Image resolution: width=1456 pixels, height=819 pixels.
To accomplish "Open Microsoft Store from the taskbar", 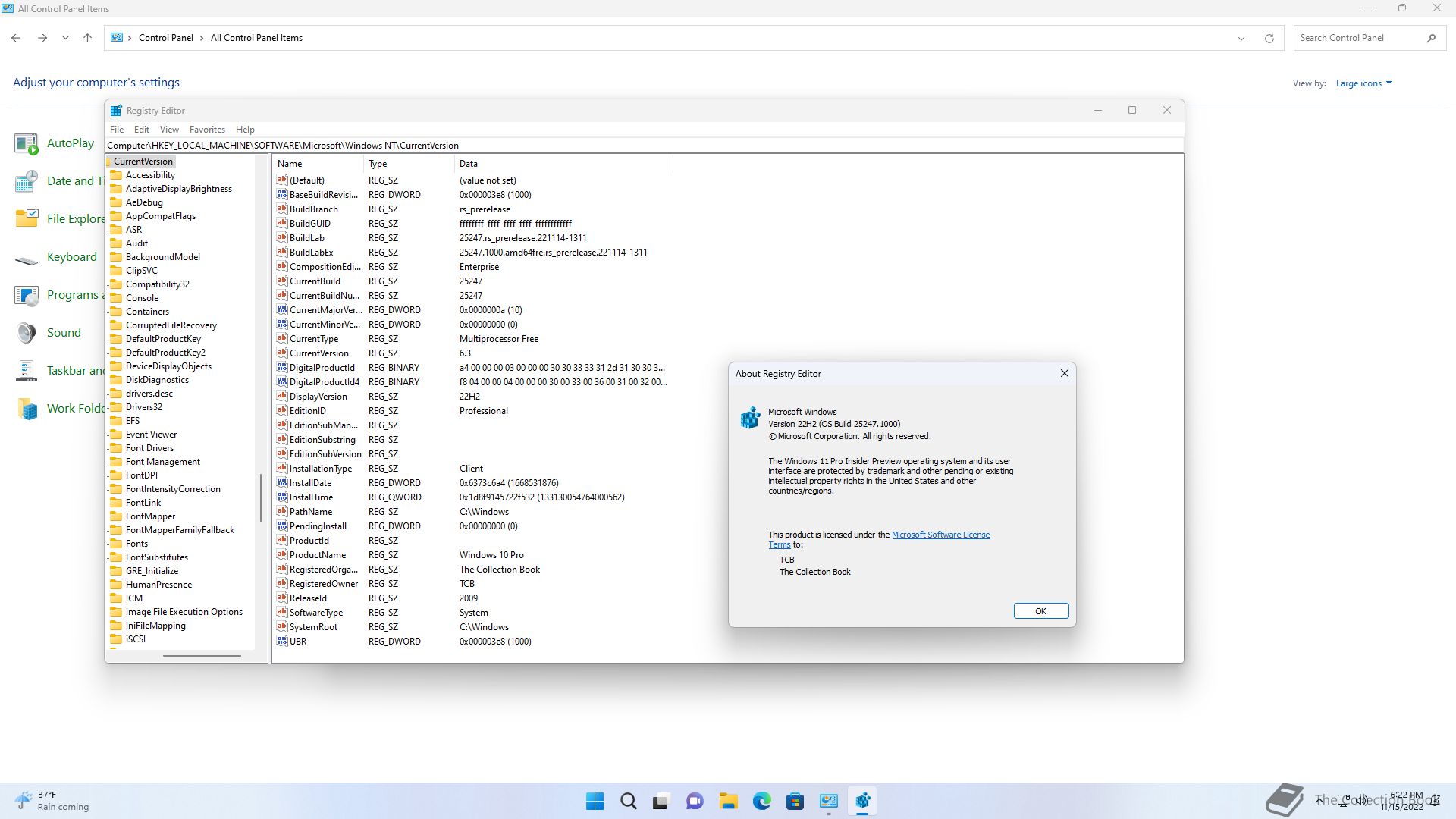I will coord(795,801).
